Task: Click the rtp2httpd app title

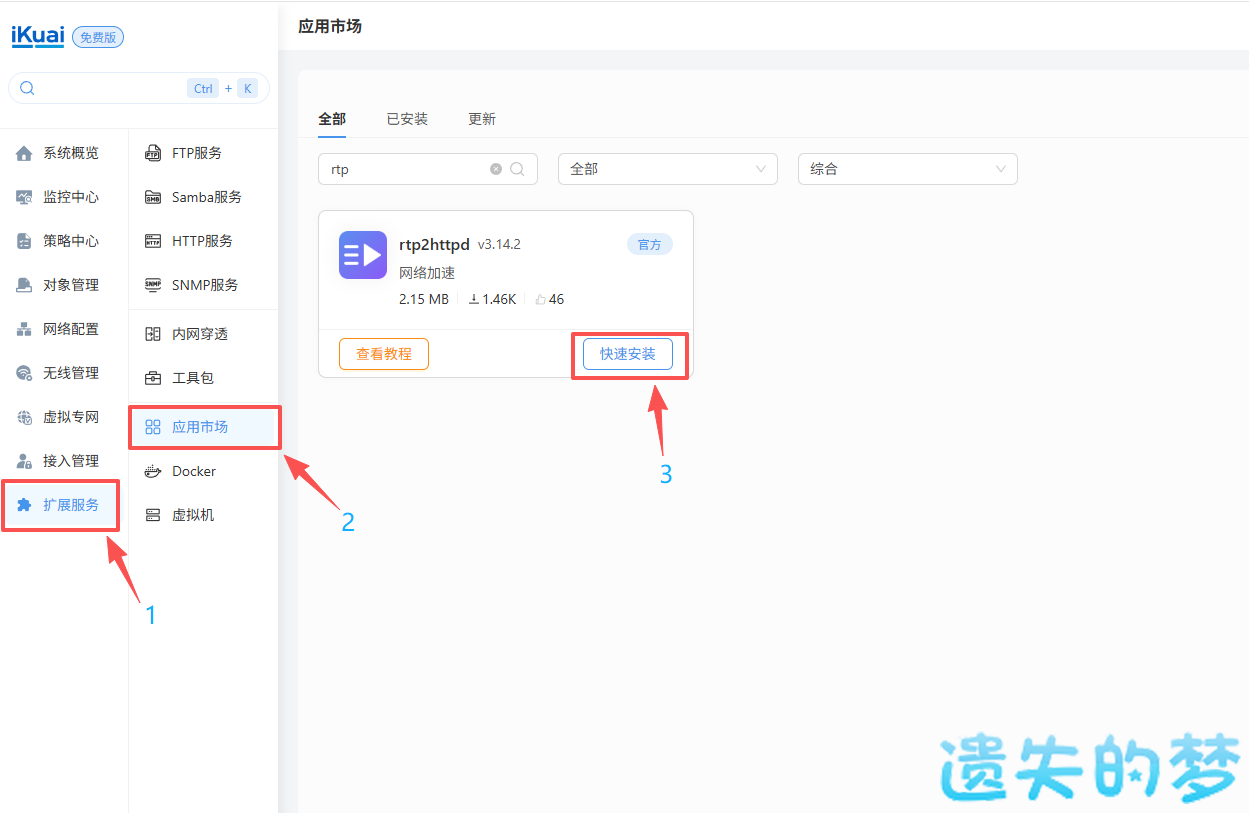Action: click(x=434, y=244)
